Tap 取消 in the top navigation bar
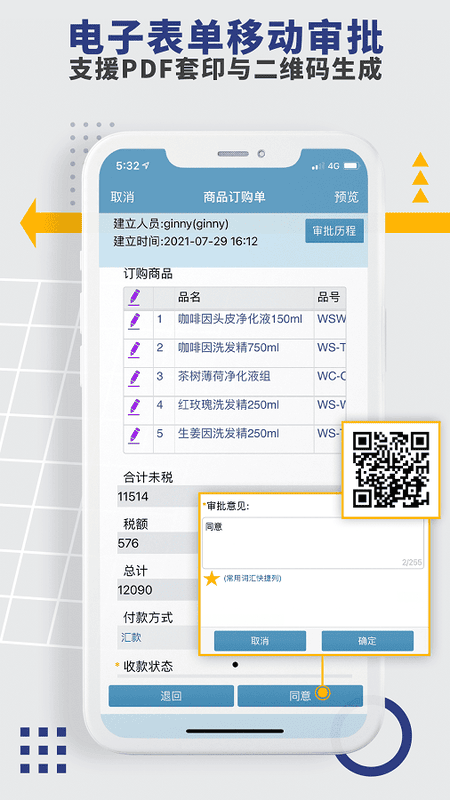 coord(122,197)
